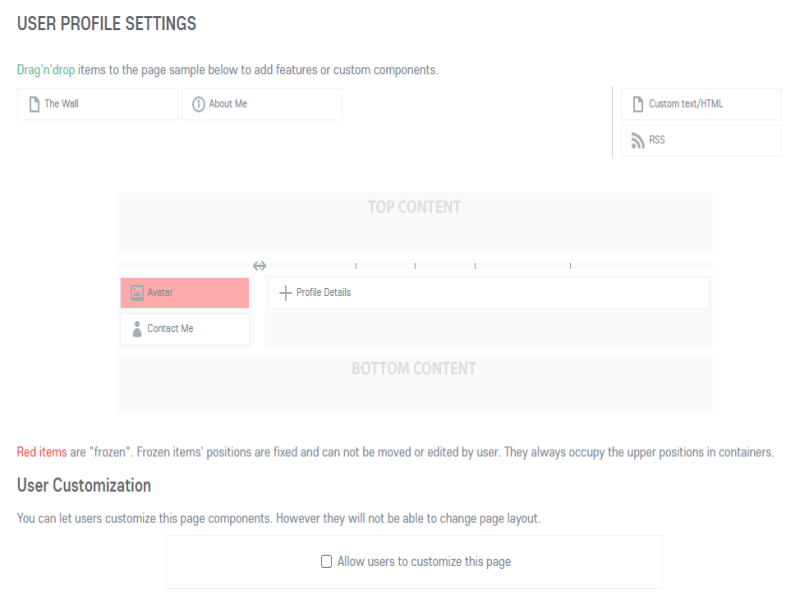This screenshot has height=600, width=800.
Task: Select the 'Contact Me' block label
Action: pyautogui.click(x=170, y=329)
